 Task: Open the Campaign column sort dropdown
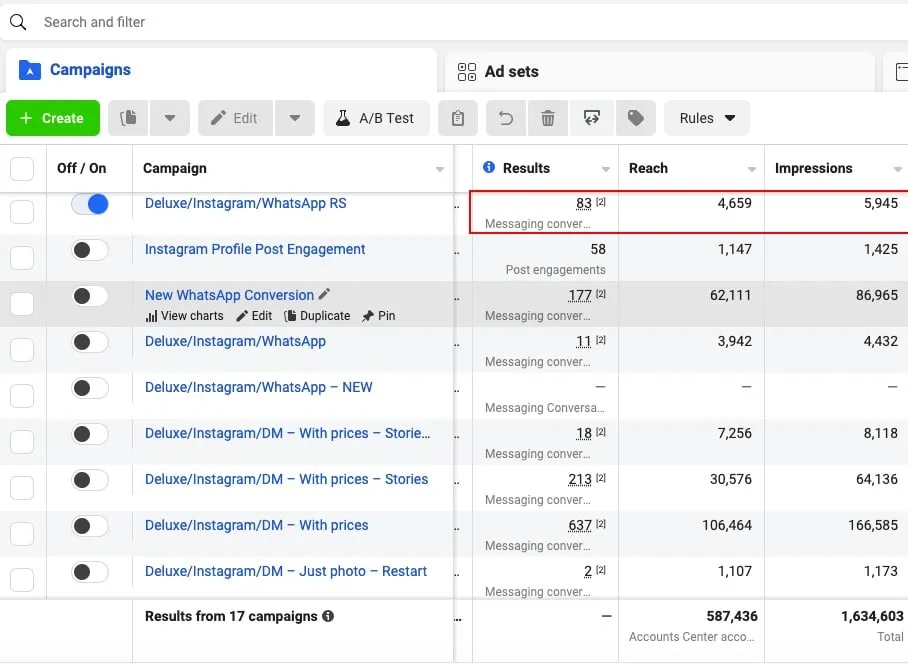click(440, 169)
